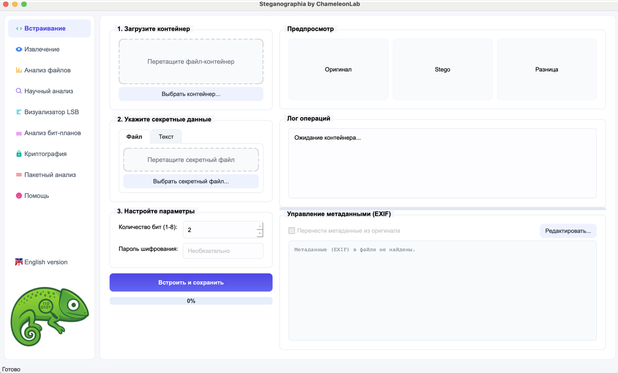Image resolution: width=618 pixels, height=373 pixels.
Task: Switch to the Текст tab
Action: pos(166,136)
